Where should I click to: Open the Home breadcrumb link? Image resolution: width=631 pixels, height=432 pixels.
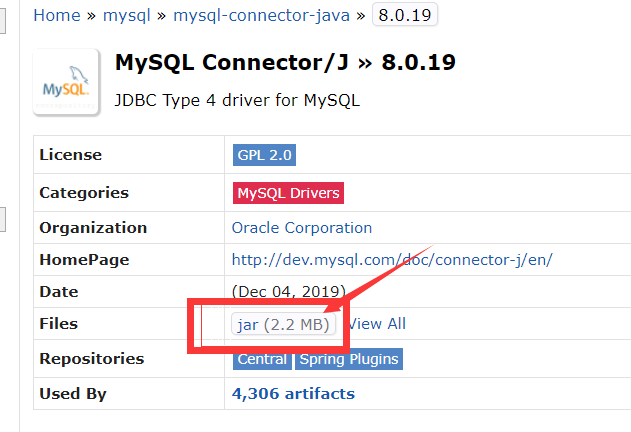[x=57, y=15]
